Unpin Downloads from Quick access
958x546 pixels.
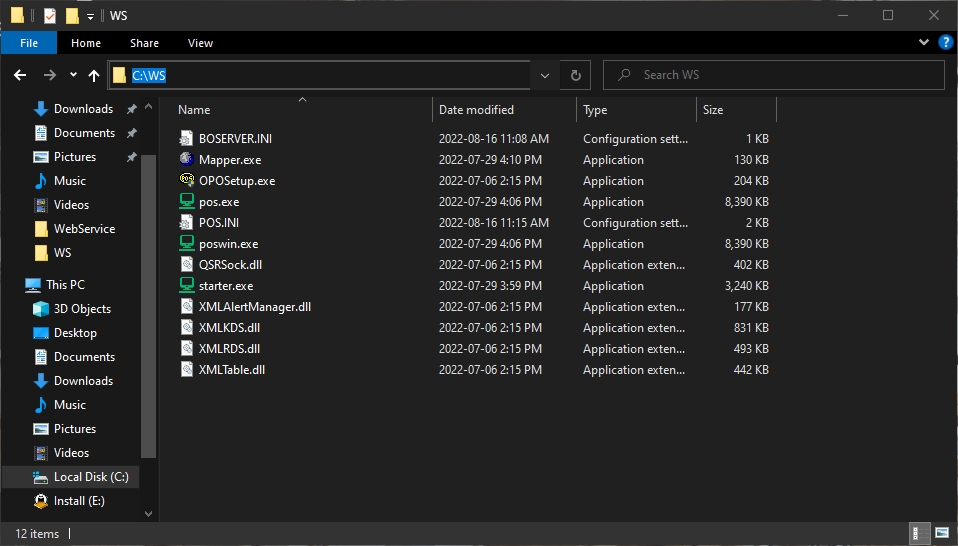click(x=131, y=109)
